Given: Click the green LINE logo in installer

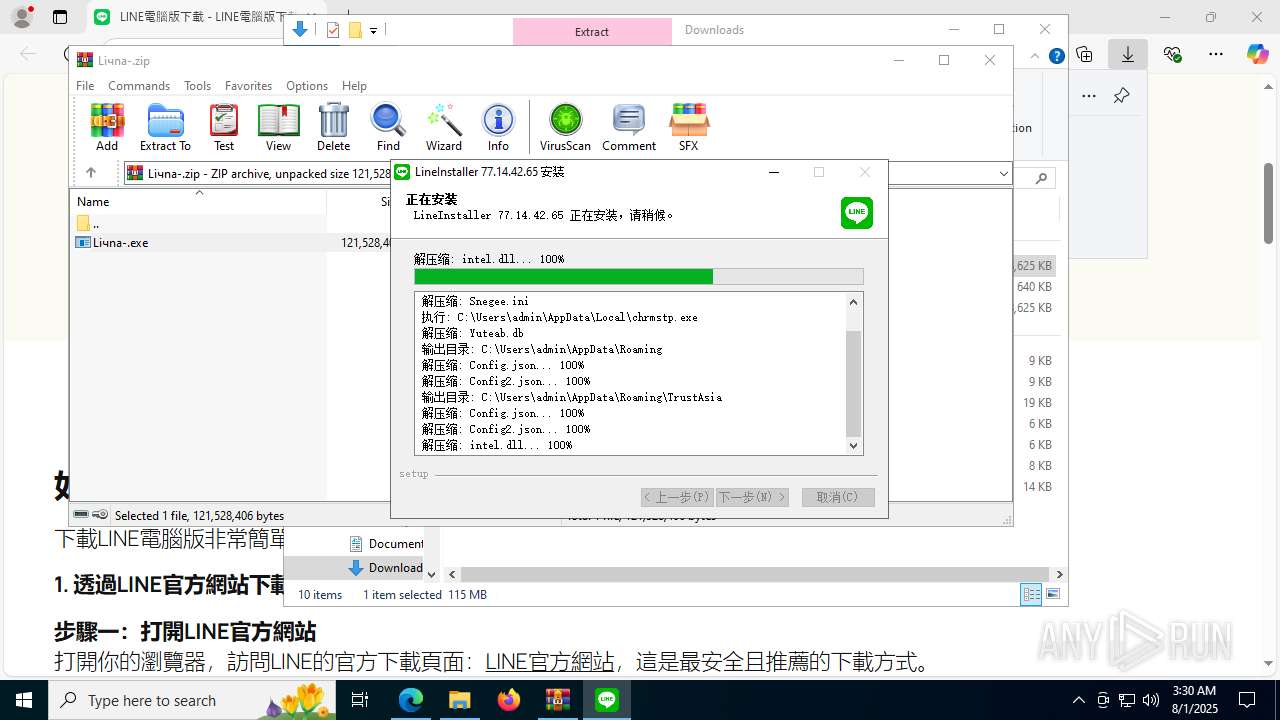Looking at the screenshot, I should 857,212.
